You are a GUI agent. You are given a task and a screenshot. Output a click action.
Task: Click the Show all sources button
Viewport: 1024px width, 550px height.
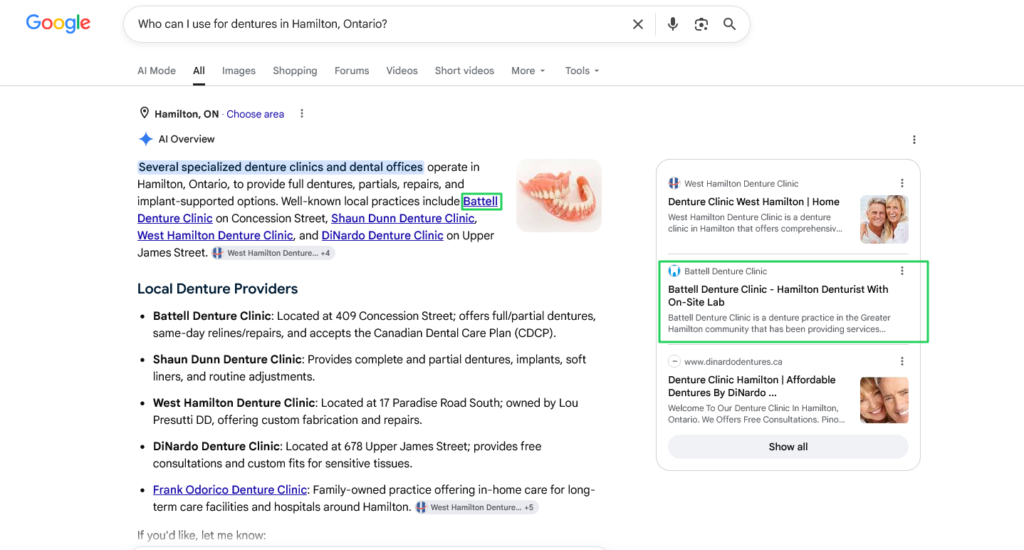788,447
